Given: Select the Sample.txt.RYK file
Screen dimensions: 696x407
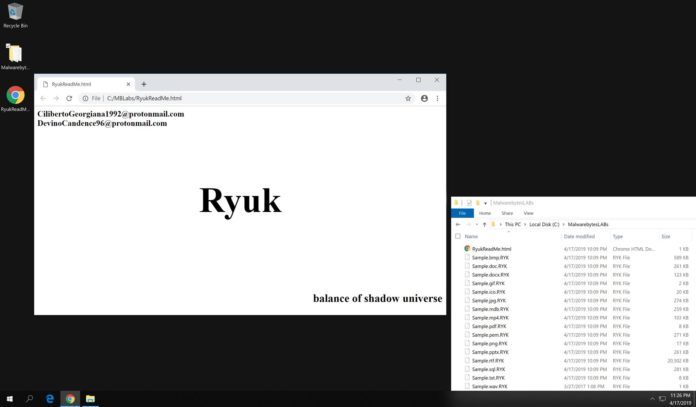Looking at the screenshot, I should click(x=488, y=378).
